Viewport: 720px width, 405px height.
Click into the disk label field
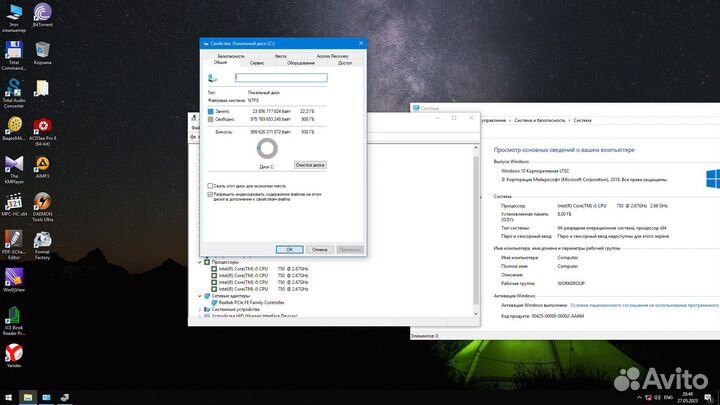pos(281,78)
